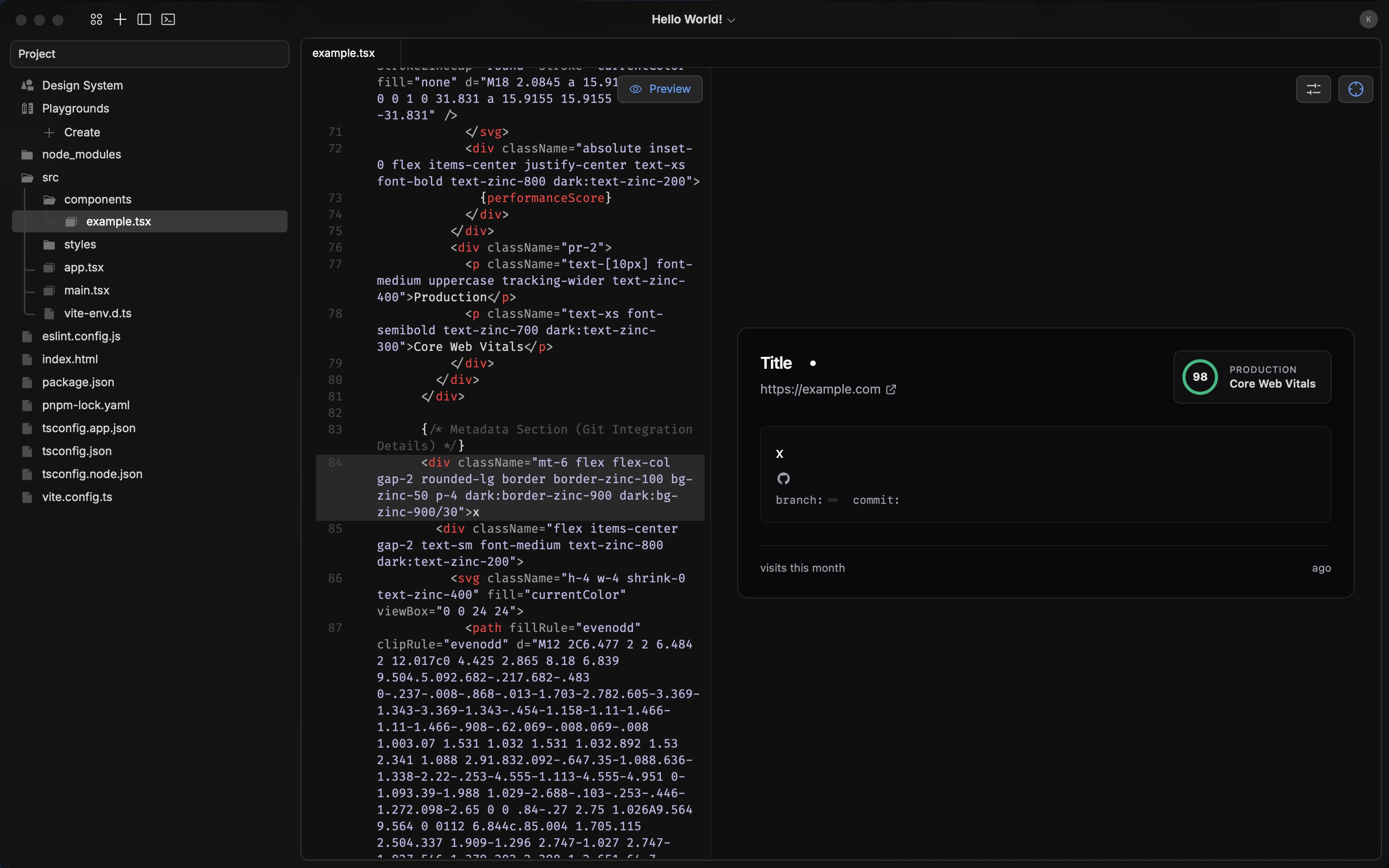Click the Metadata Section comment line 83

coord(535,437)
